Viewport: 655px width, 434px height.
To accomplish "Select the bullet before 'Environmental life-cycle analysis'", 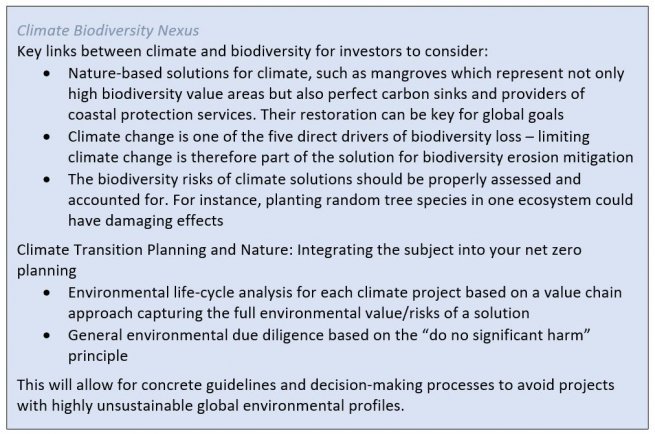I will [47, 293].
